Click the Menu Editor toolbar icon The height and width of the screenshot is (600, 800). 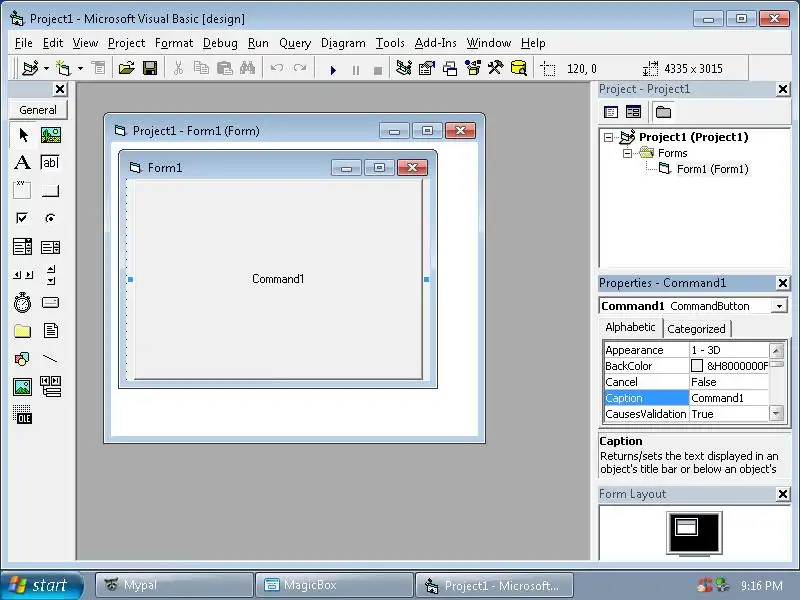[98, 68]
